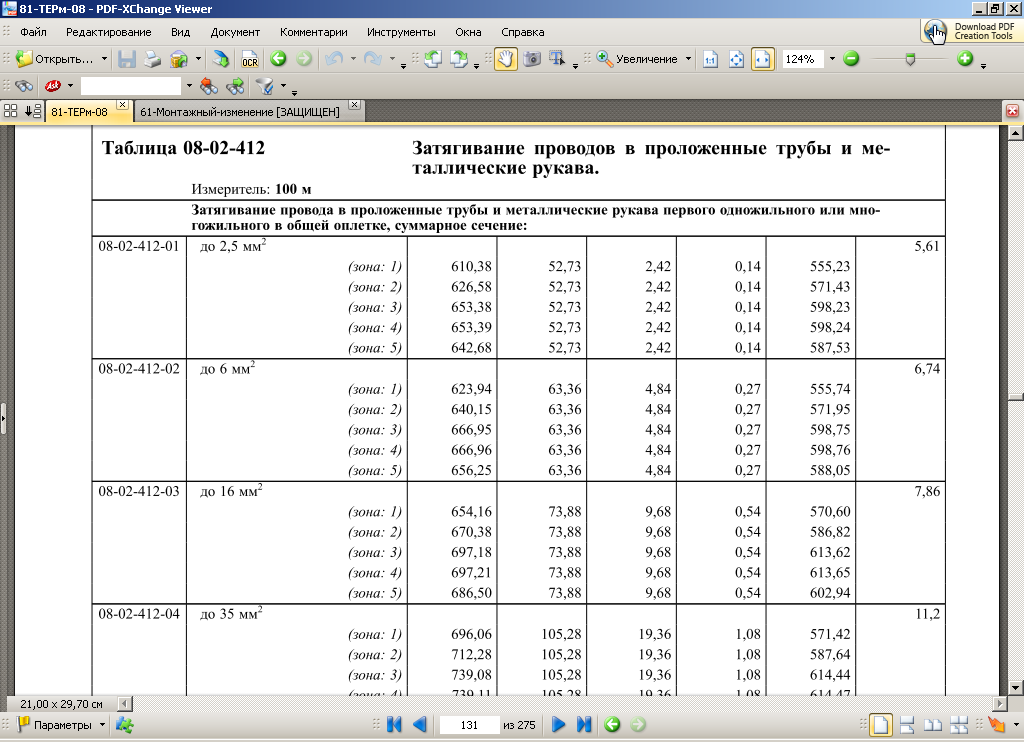Screen dimensions: 1024x742
Task: Open Параметры dropdown arrow
Action: (x=103, y=724)
